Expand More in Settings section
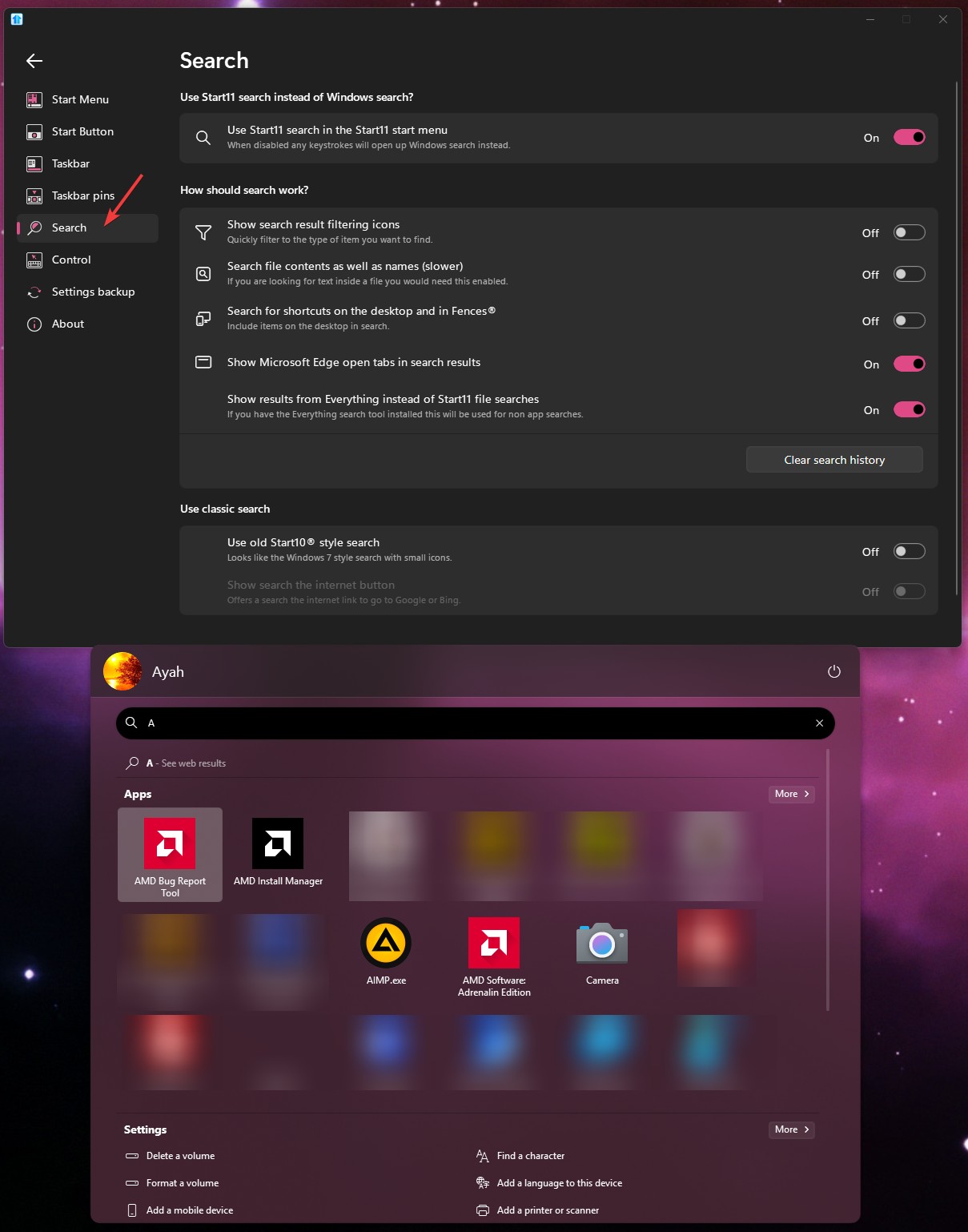The height and width of the screenshot is (1232, 968). pos(791,1129)
